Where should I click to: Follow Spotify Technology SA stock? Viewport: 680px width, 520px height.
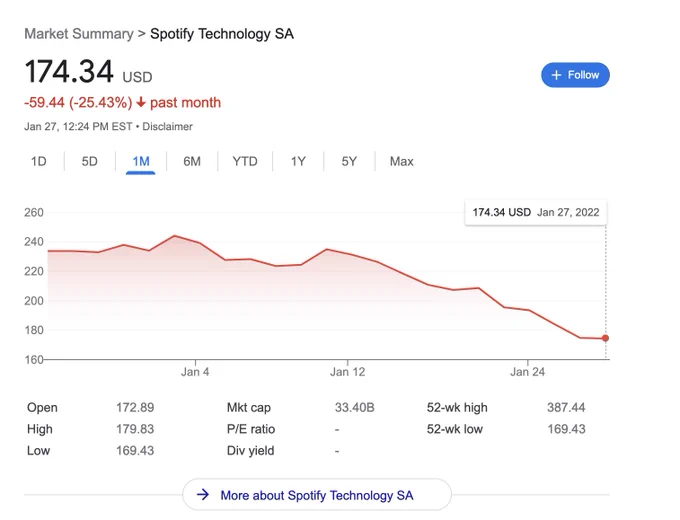(575, 75)
